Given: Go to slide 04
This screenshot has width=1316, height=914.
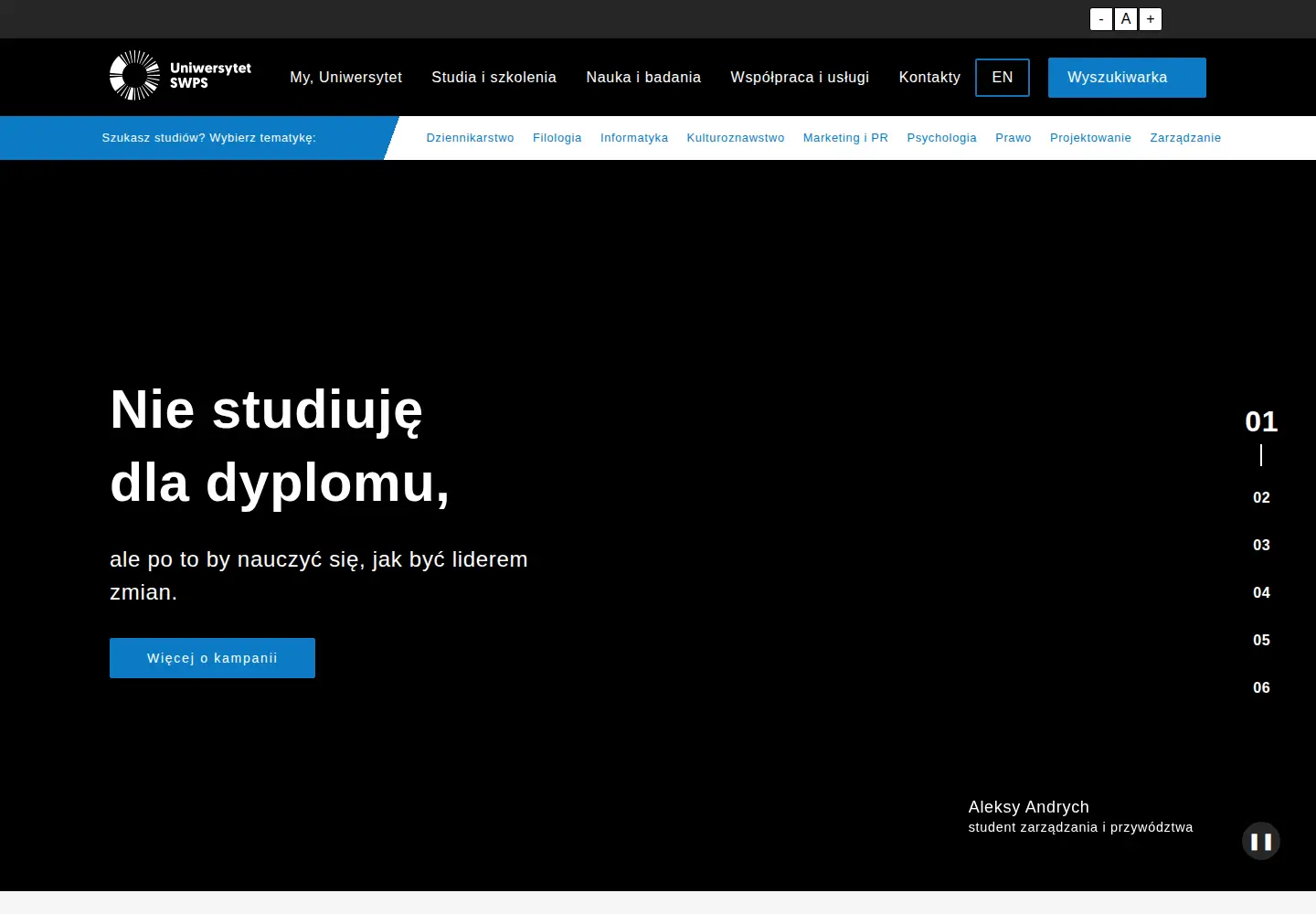Looking at the screenshot, I should click(x=1261, y=593).
